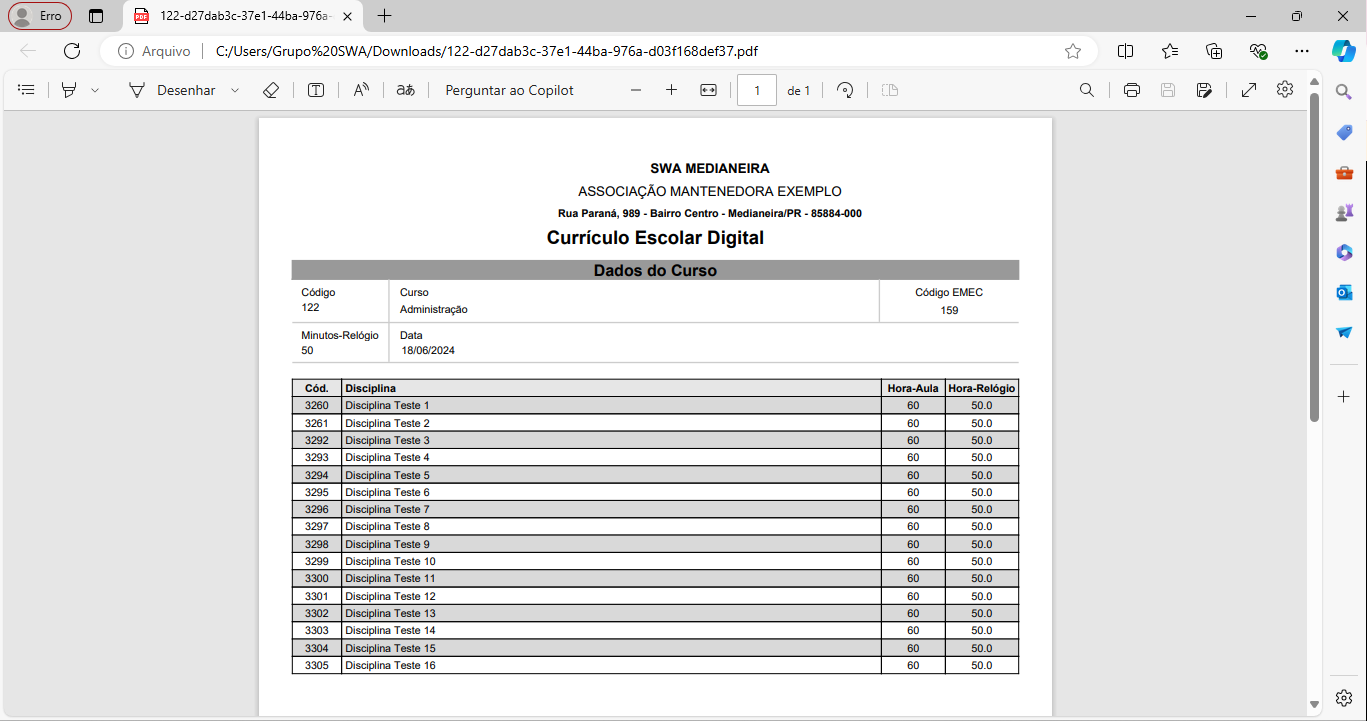
Task: Open Outlook in sidebar
Action: (x=1344, y=292)
